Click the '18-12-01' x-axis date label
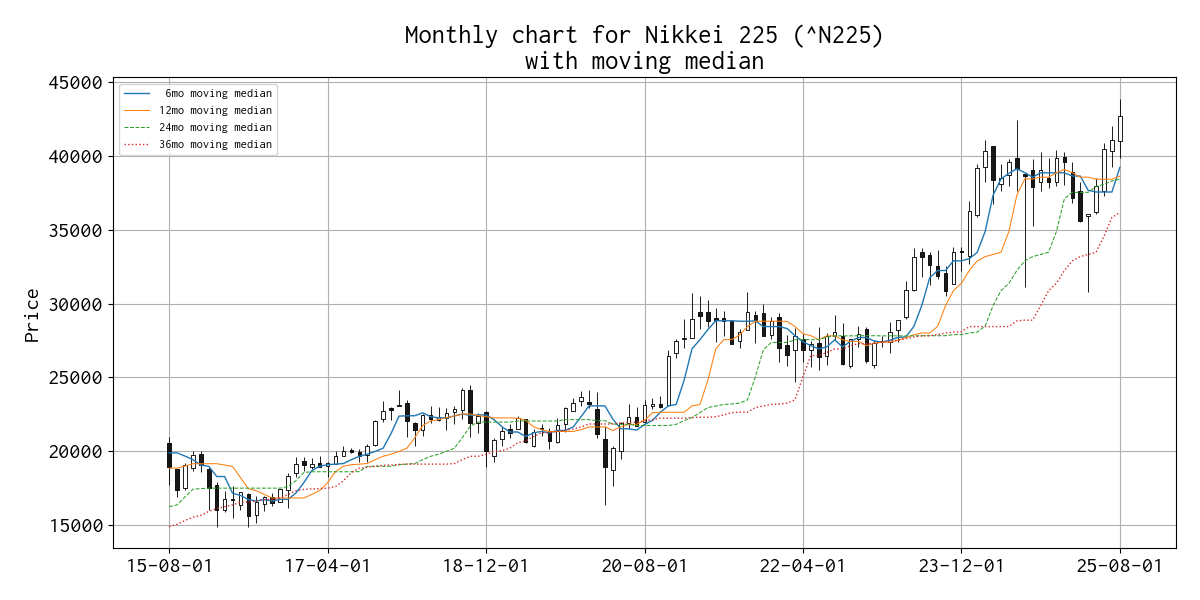Screen dimensions: 1200x600 pyautogui.click(x=486, y=566)
